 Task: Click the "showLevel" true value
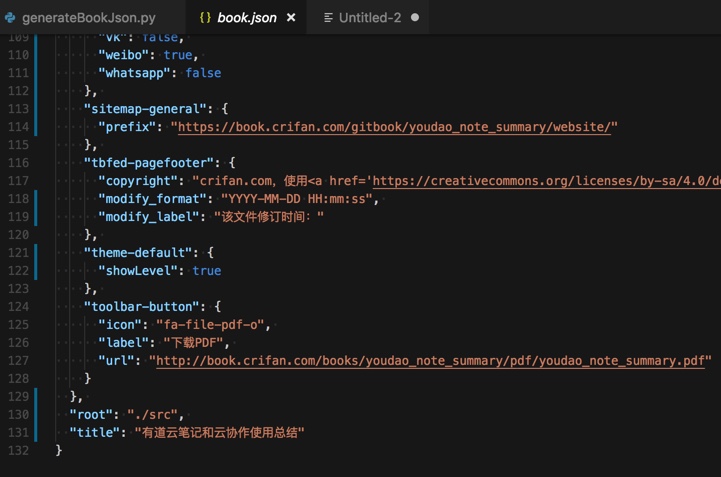[x=207, y=271]
